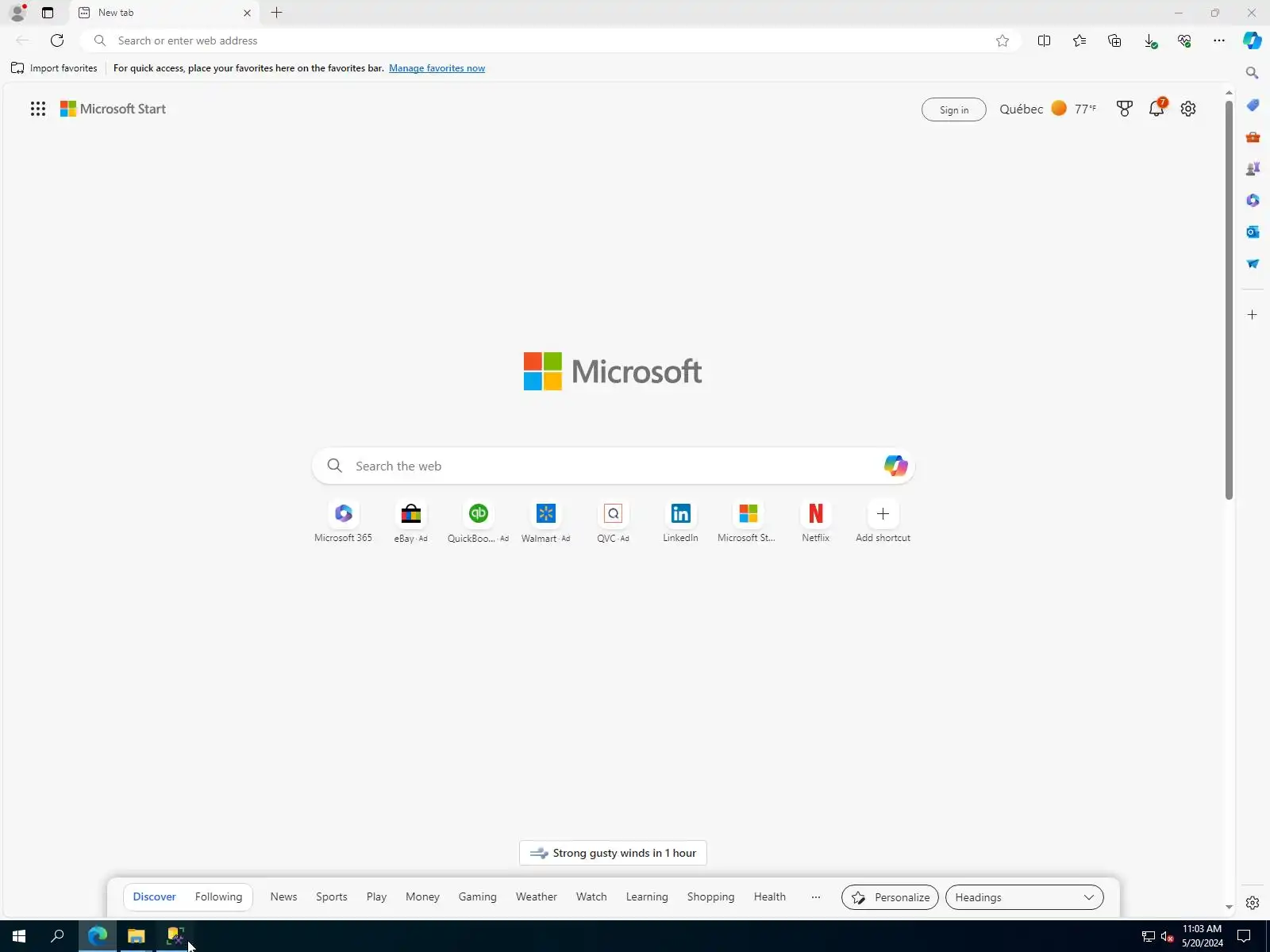Open the Microsoft 365 shortcut
The height and width of the screenshot is (952, 1270).
[x=343, y=522]
